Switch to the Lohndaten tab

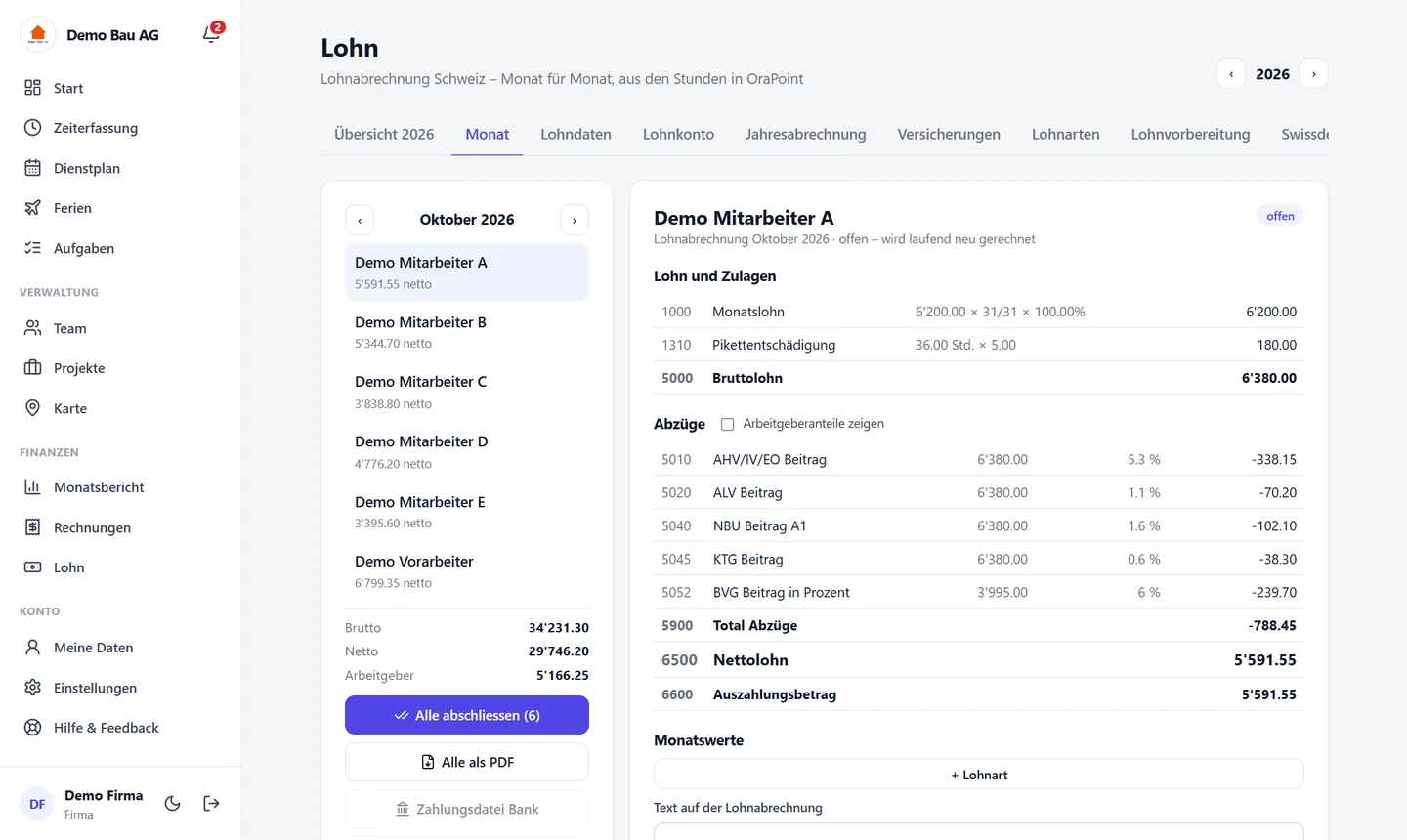point(576,135)
